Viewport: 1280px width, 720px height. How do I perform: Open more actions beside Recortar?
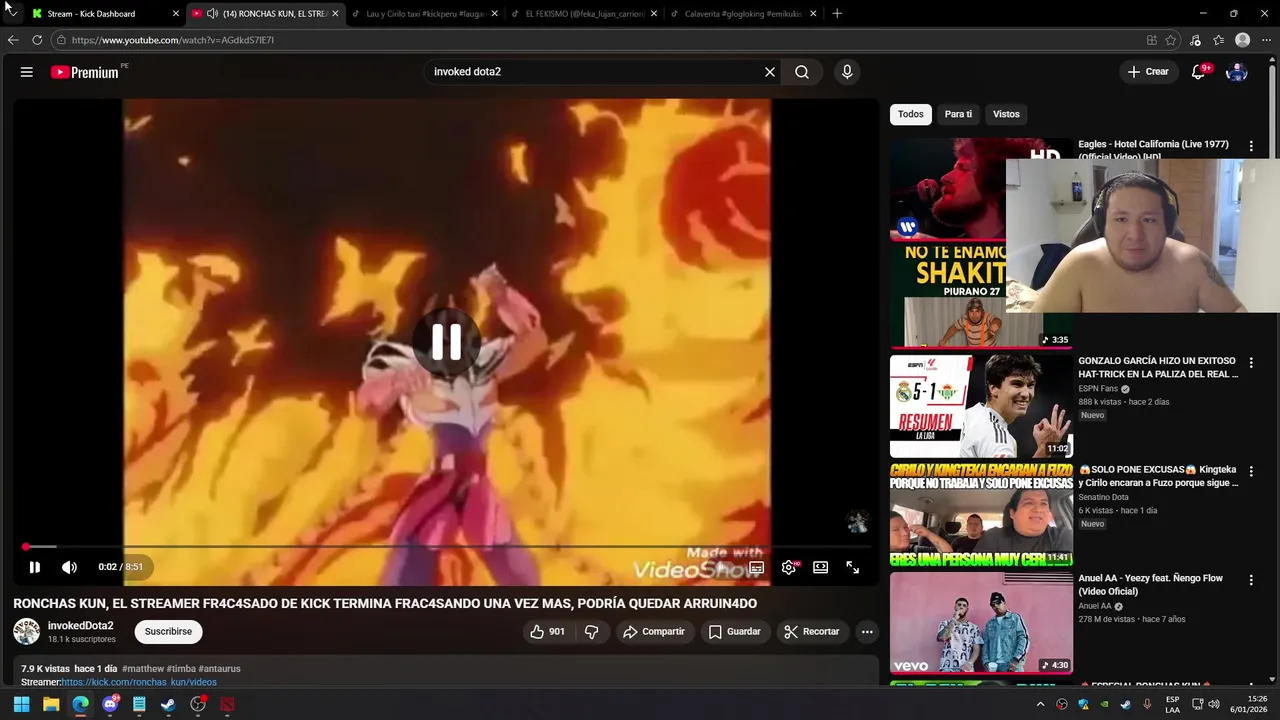(x=867, y=632)
